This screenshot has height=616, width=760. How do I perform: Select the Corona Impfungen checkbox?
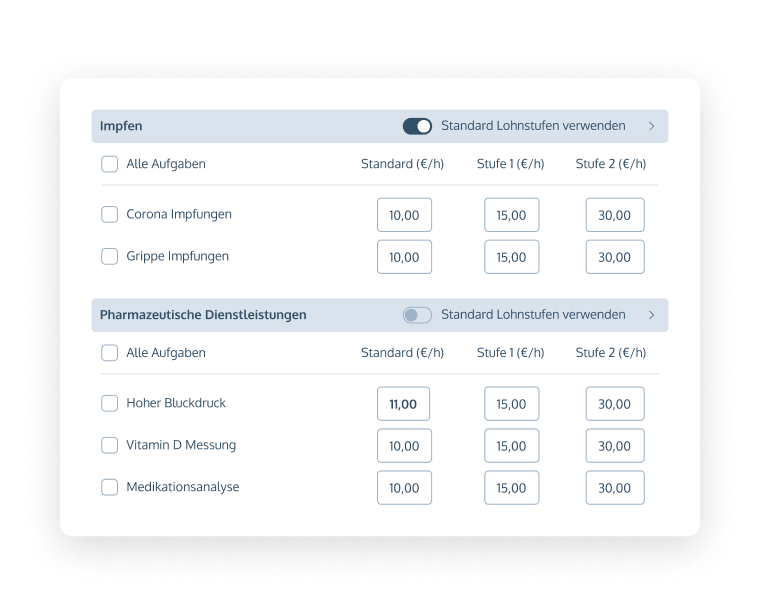tap(110, 214)
